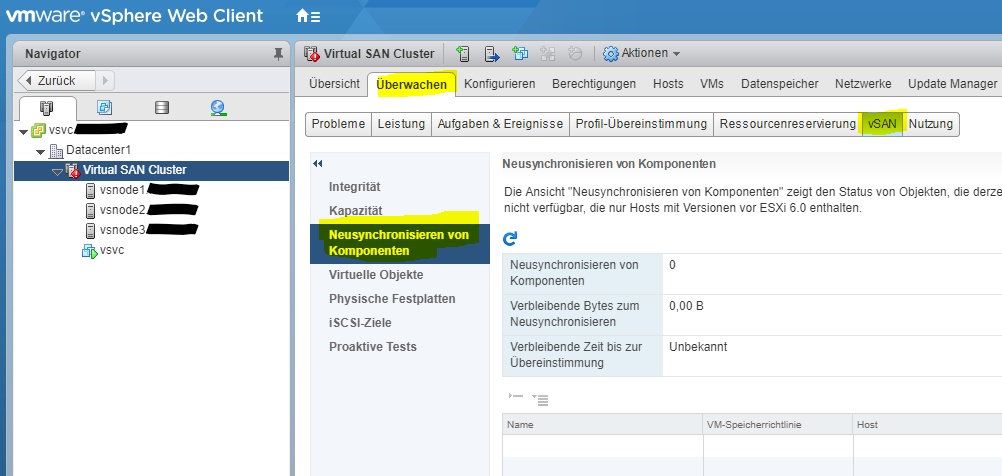Image resolution: width=1002 pixels, height=476 pixels.
Task: Click the Aktionen gear icon
Action: tap(611, 54)
